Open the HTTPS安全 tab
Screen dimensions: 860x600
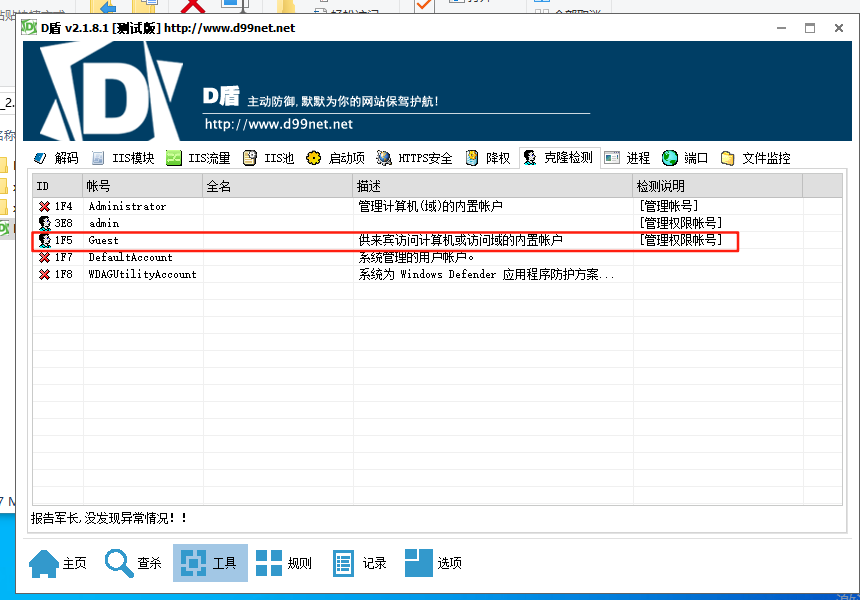[415, 159]
